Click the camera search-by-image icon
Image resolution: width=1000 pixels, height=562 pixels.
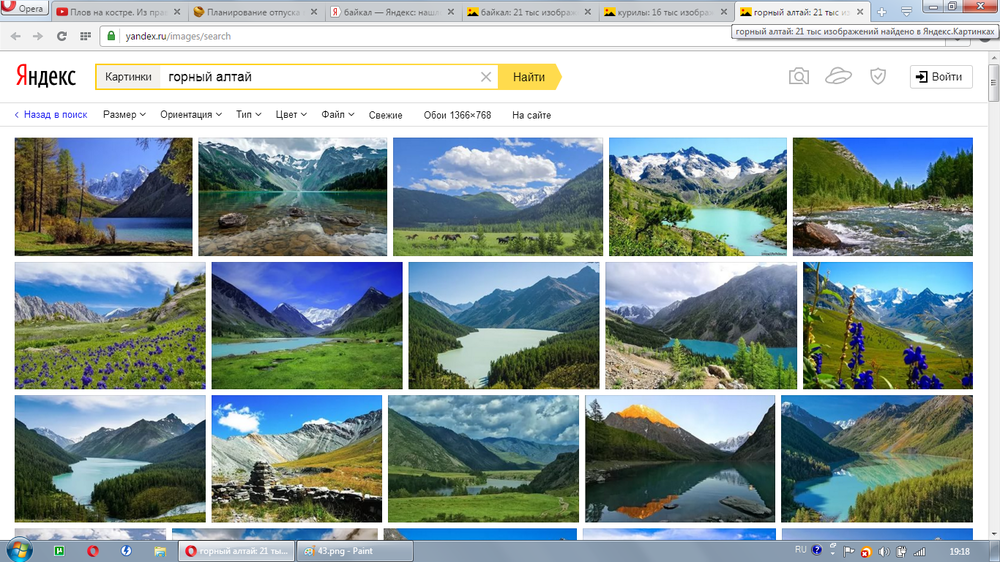[x=798, y=77]
